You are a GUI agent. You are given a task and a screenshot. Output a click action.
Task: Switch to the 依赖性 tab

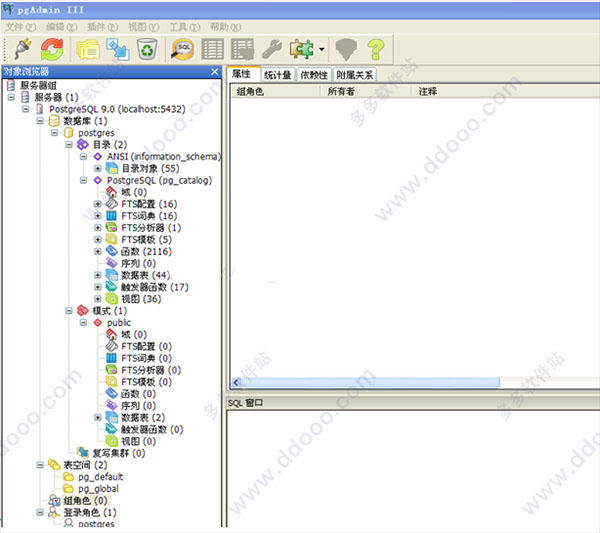[314, 75]
